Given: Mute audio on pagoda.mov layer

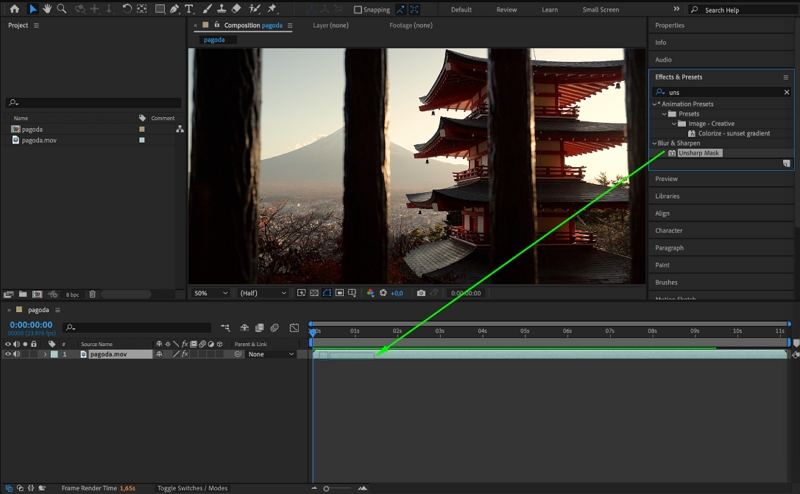Looking at the screenshot, I should point(16,354).
